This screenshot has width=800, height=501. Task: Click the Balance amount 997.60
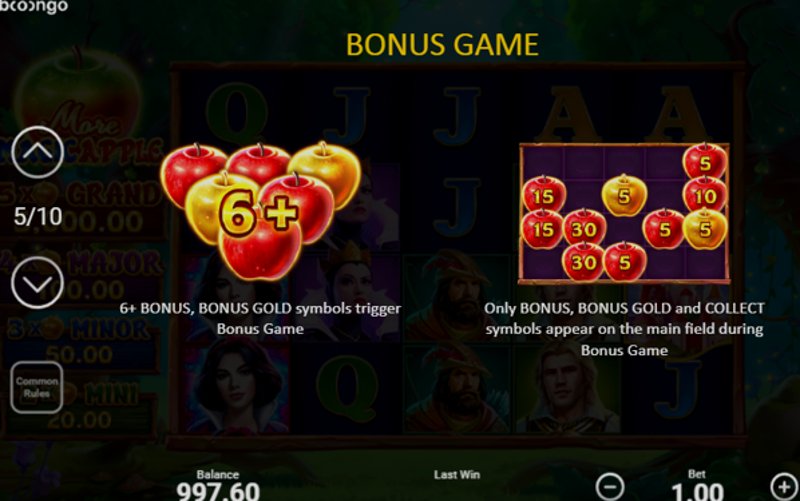218,491
